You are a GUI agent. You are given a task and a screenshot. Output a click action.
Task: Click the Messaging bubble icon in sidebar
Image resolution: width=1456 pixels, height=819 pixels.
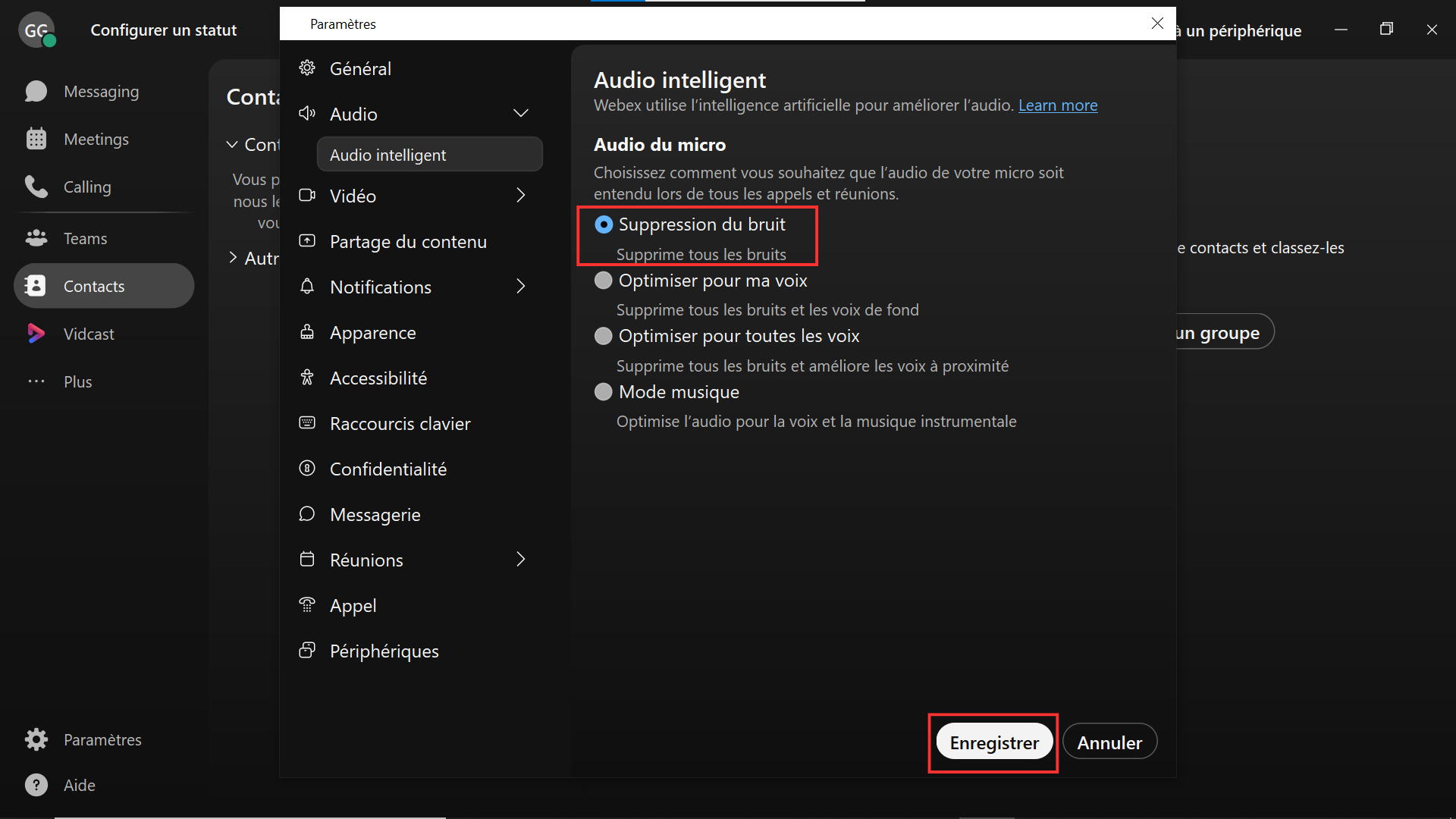36,92
